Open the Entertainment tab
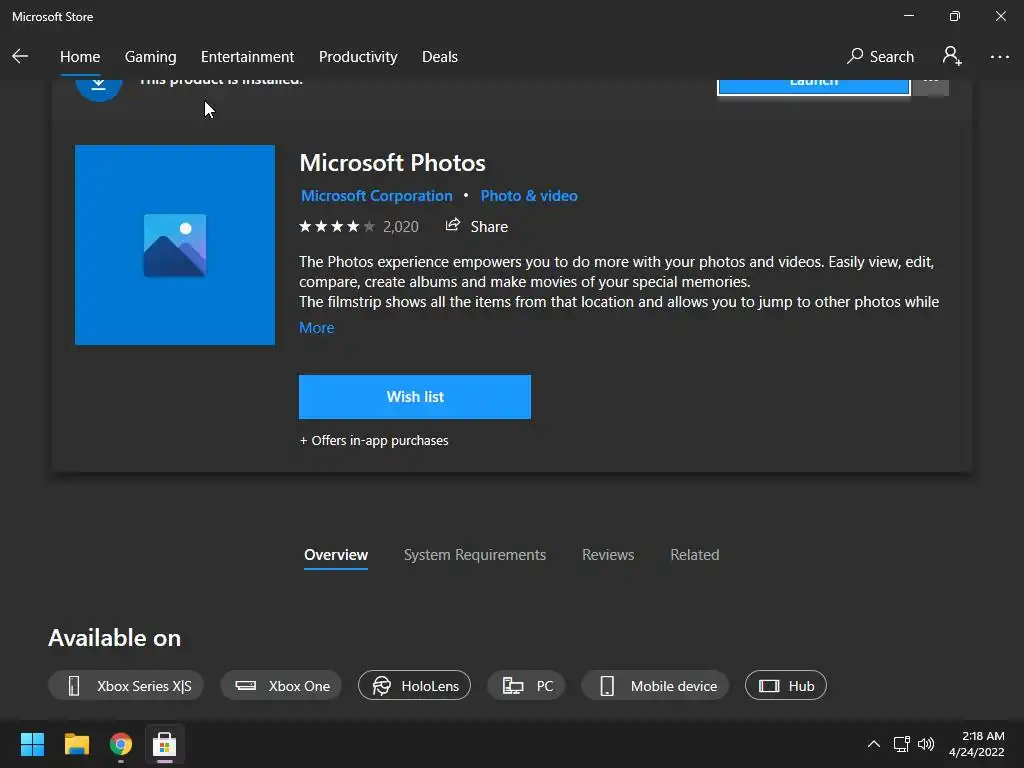The height and width of the screenshot is (768, 1024). coord(248,57)
